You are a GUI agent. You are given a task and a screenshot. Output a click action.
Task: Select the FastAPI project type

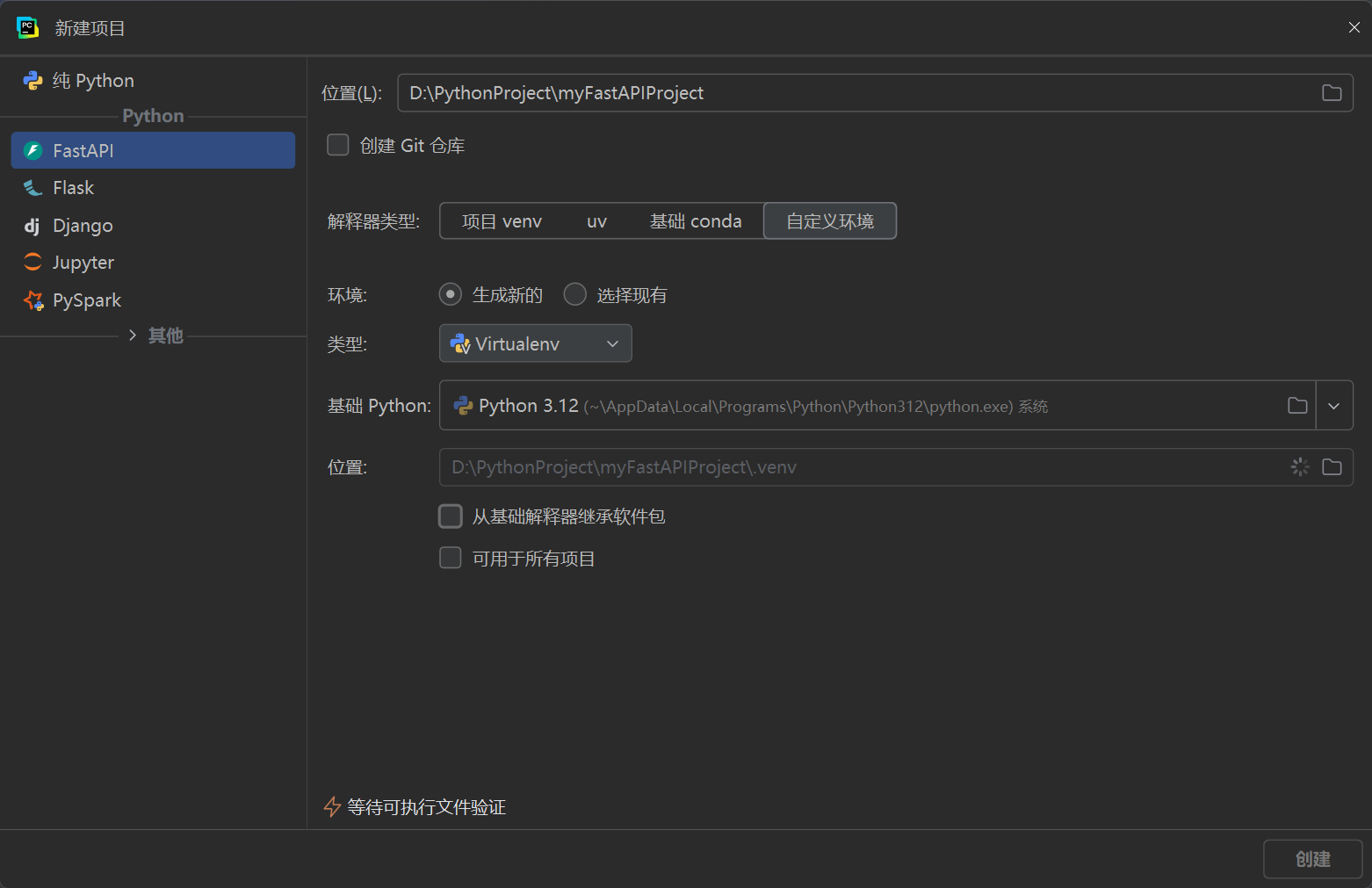click(x=153, y=150)
